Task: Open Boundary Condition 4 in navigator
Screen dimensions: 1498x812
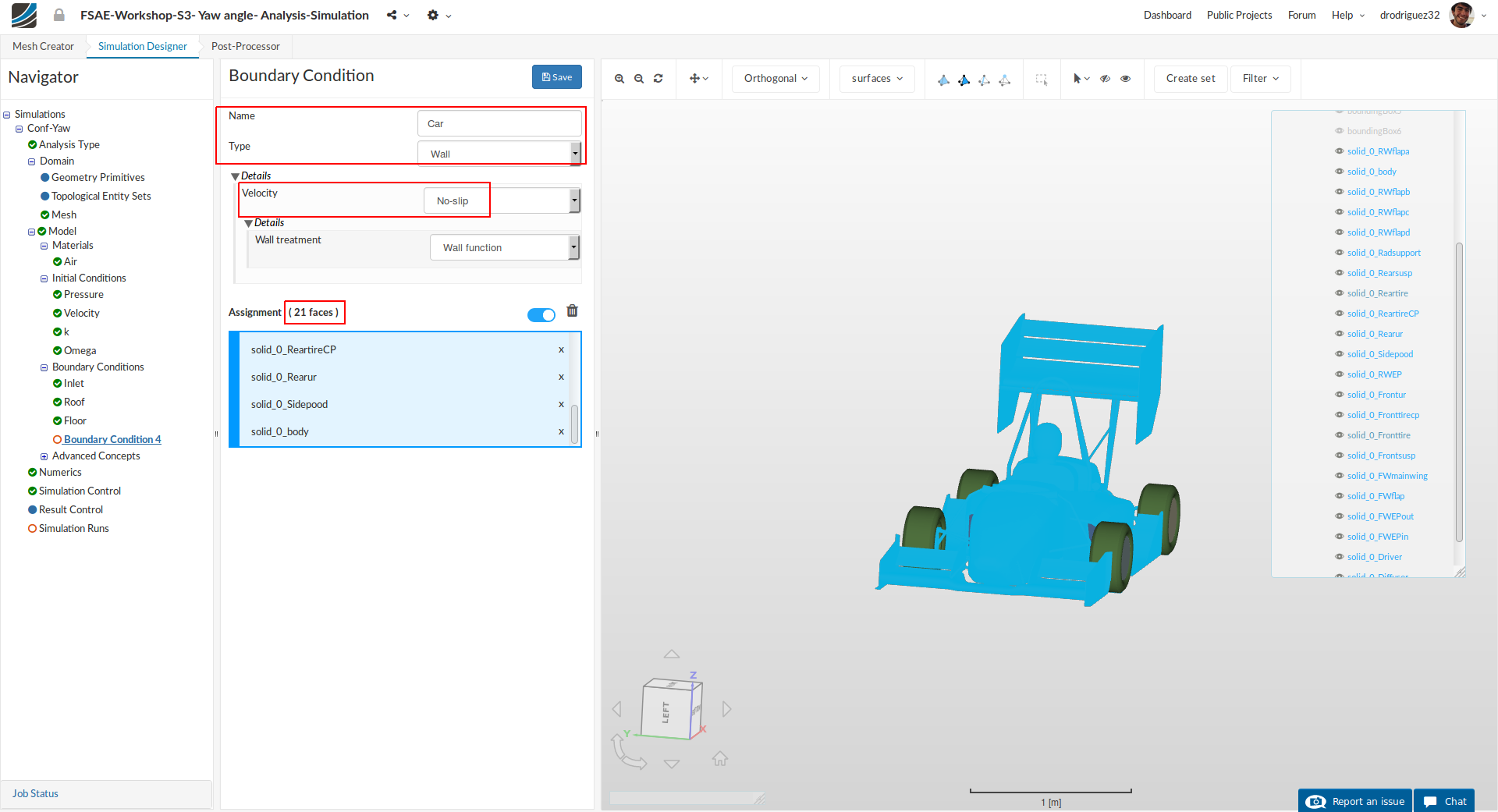Action: (112, 440)
